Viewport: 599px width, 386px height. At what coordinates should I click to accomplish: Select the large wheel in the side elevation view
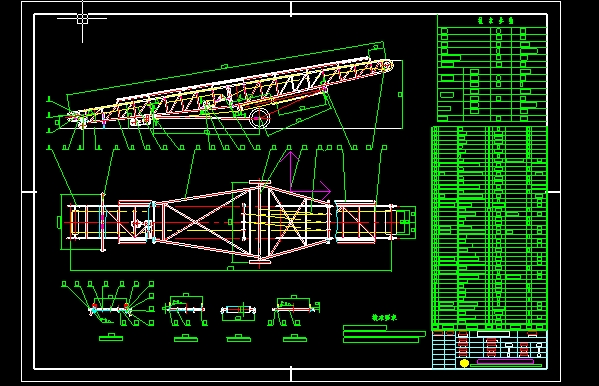(x=260, y=118)
